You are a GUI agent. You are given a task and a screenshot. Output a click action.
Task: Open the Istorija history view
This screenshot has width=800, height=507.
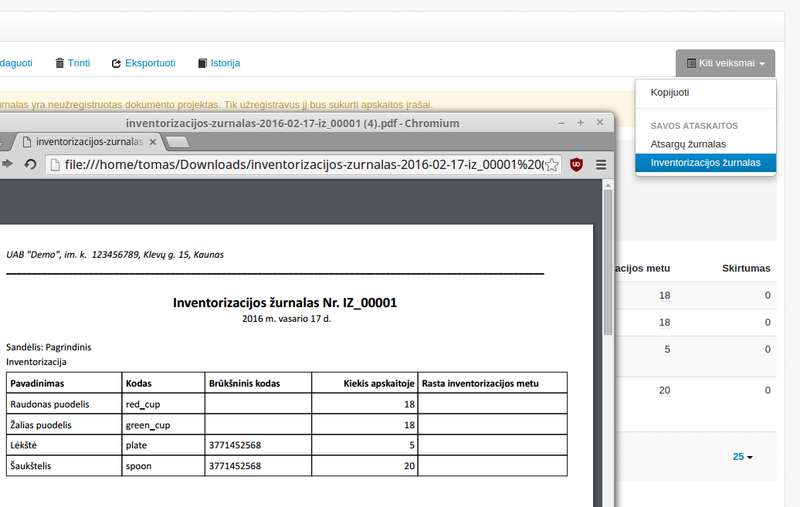click(218, 63)
